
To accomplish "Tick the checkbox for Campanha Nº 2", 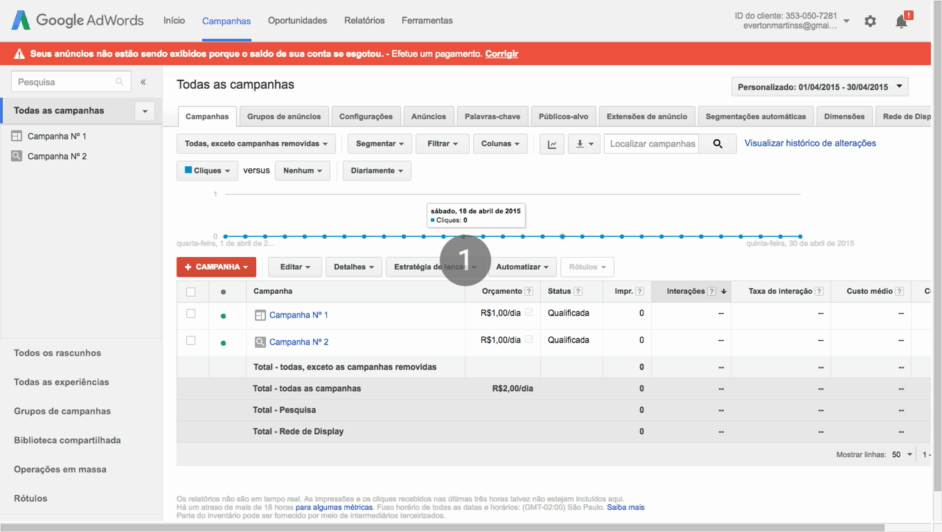I will point(191,340).
